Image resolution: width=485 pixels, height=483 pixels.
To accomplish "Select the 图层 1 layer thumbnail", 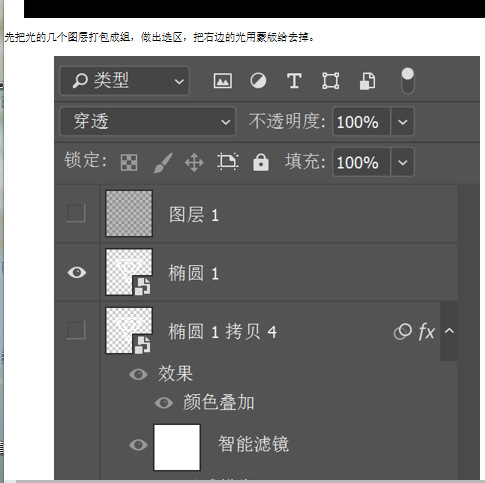I will [x=129, y=213].
